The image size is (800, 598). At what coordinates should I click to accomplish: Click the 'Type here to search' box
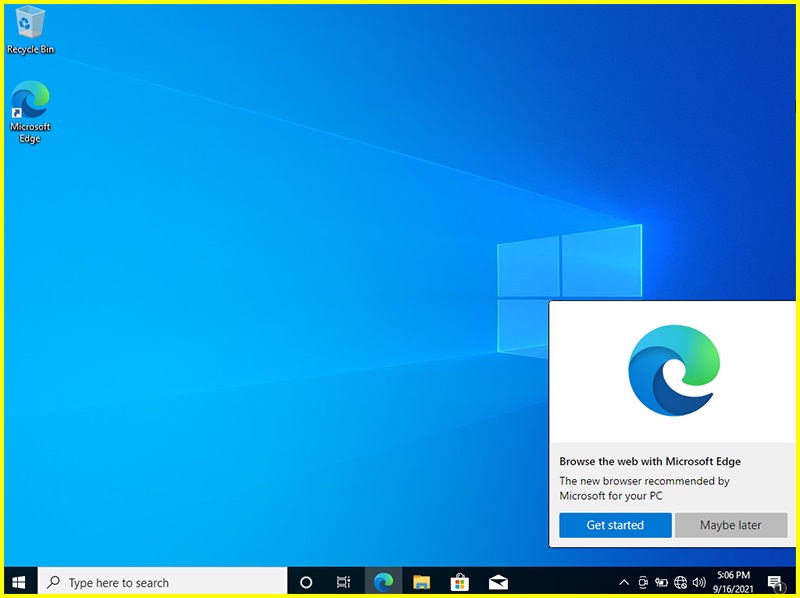(162, 582)
